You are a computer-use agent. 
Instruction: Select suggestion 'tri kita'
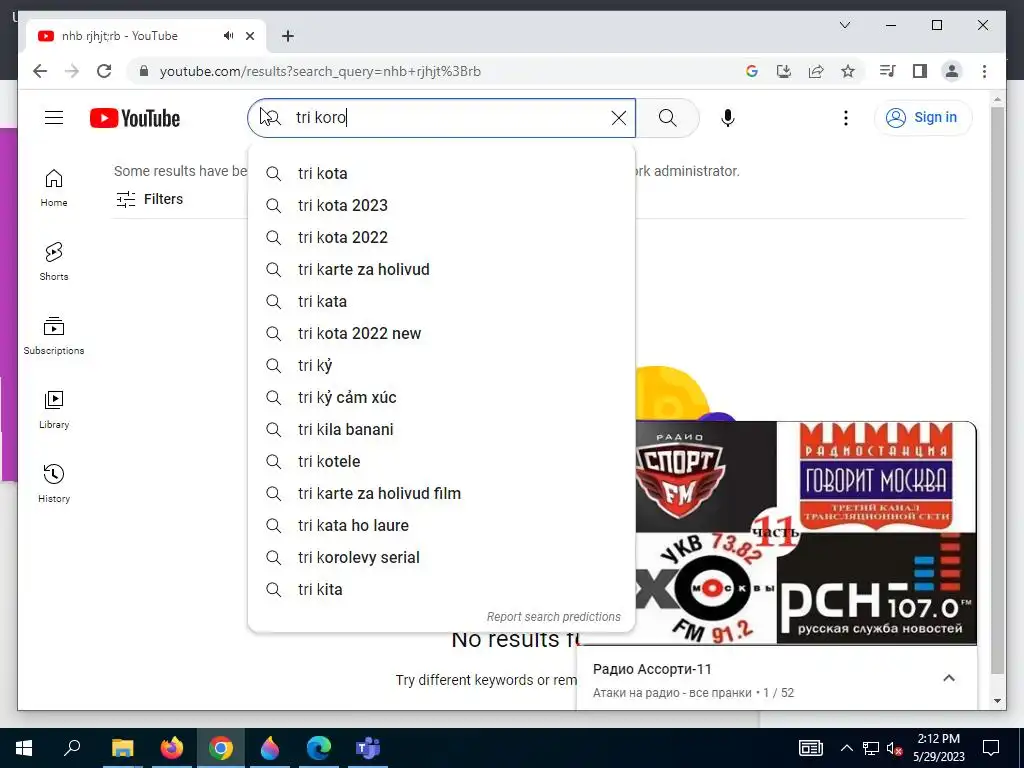click(441, 590)
